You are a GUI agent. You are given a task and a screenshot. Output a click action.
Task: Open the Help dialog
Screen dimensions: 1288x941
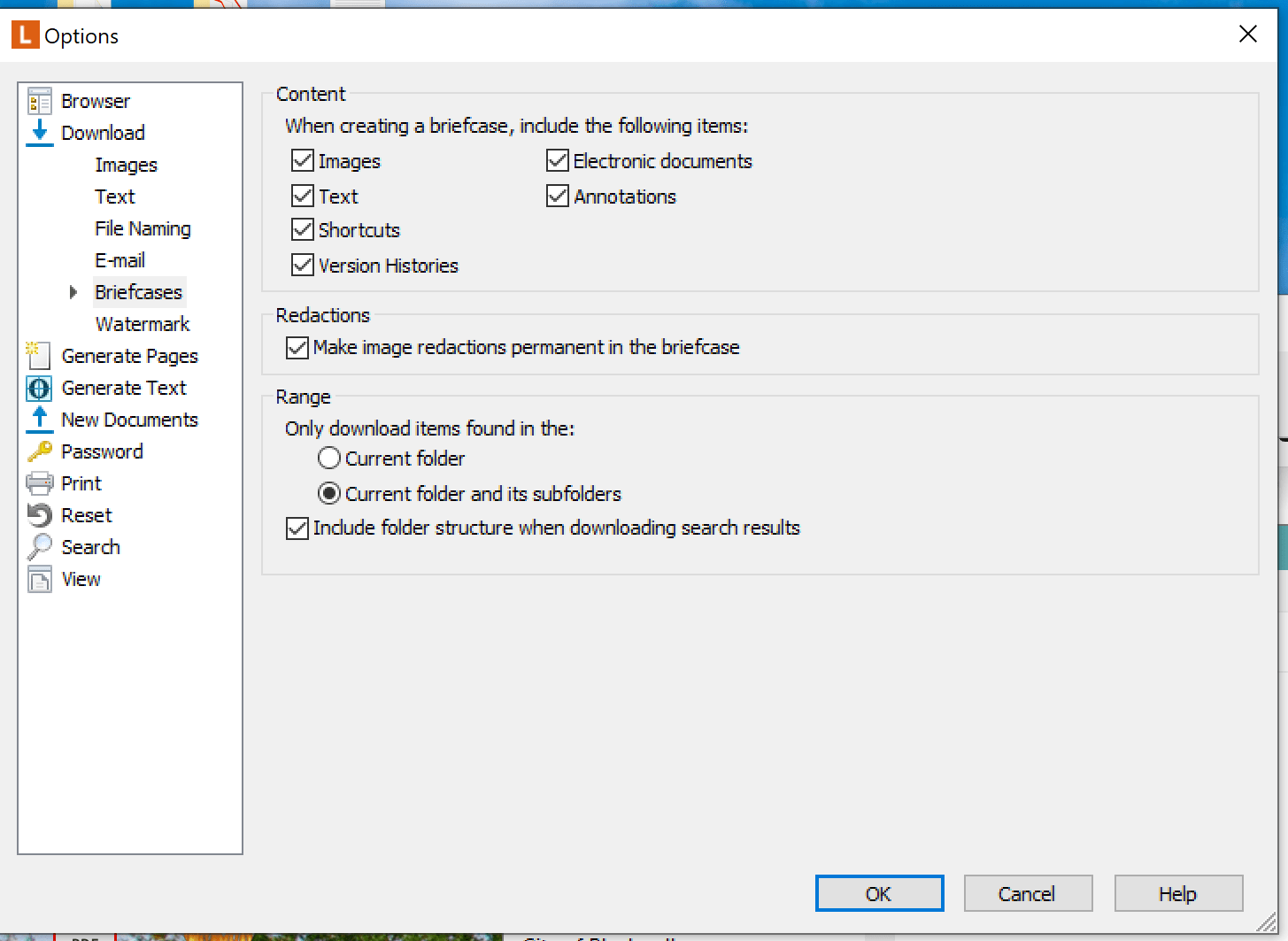(x=1178, y=893)
